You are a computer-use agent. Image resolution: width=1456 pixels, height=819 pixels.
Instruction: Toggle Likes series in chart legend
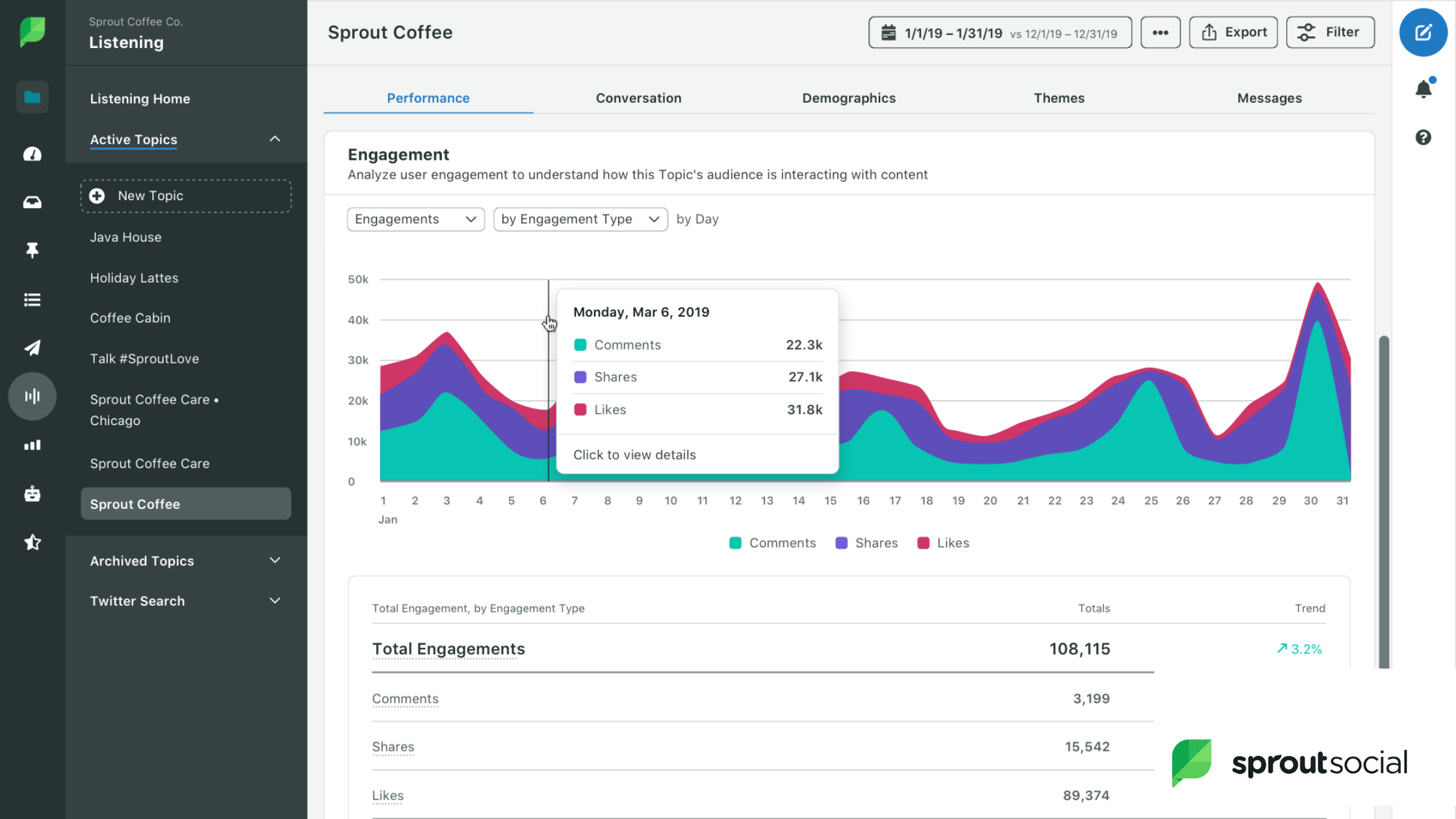(x=942, y=543)
